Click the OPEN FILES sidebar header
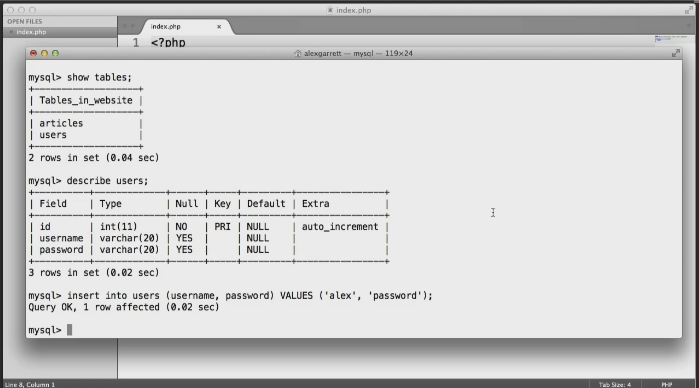The image size is (699, 388). coord(25,21)
